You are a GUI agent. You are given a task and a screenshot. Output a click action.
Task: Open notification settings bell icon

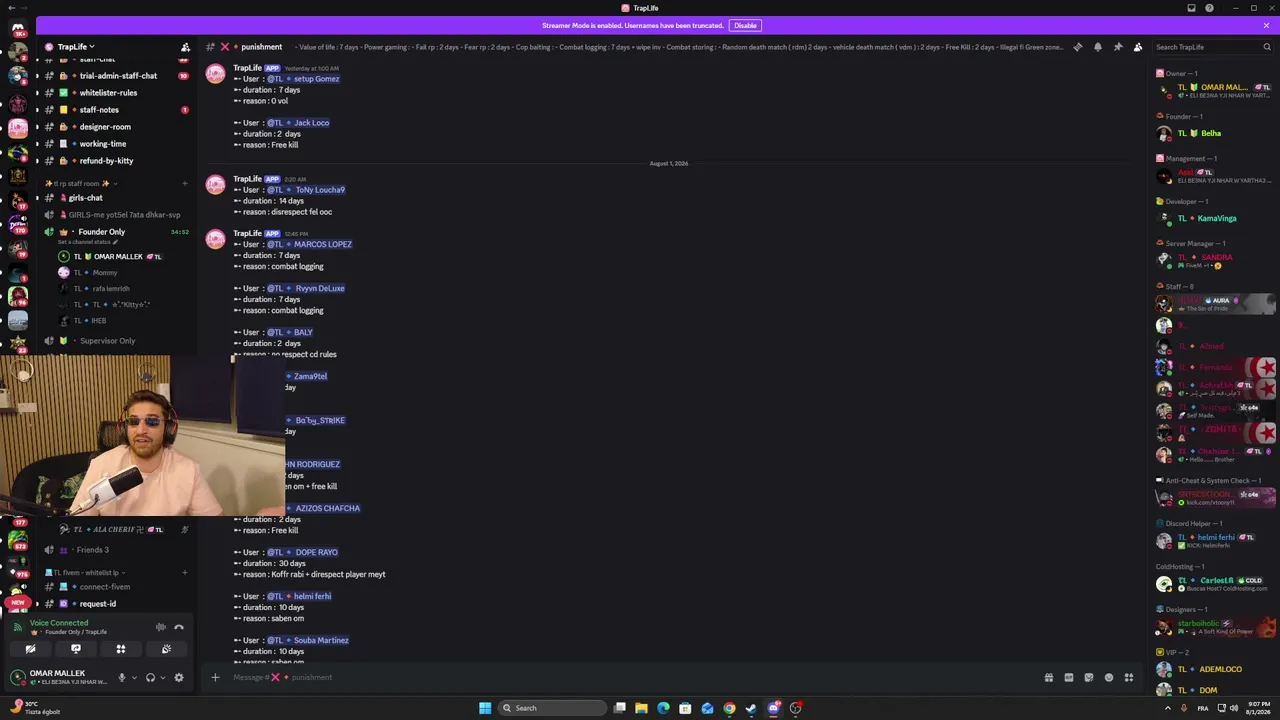coord(1098,47)
